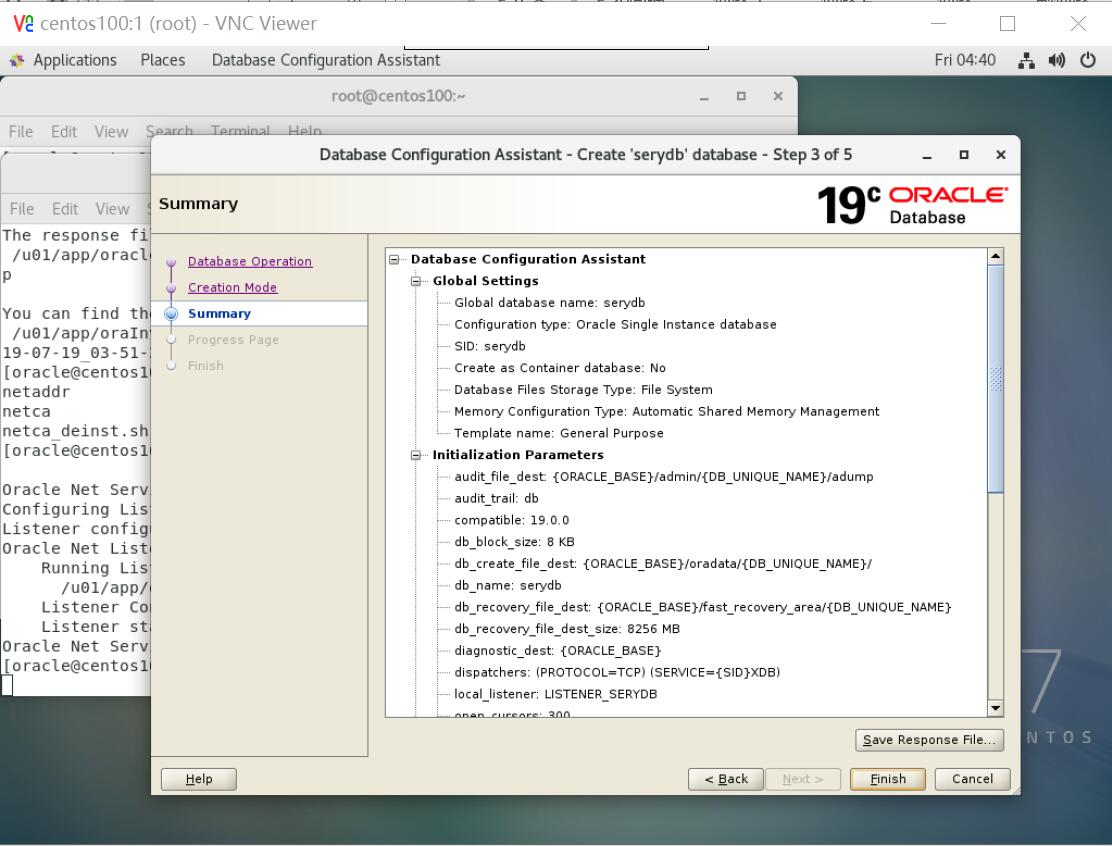Click the VNC Viewer logo icon in title bar

[23, 23]
